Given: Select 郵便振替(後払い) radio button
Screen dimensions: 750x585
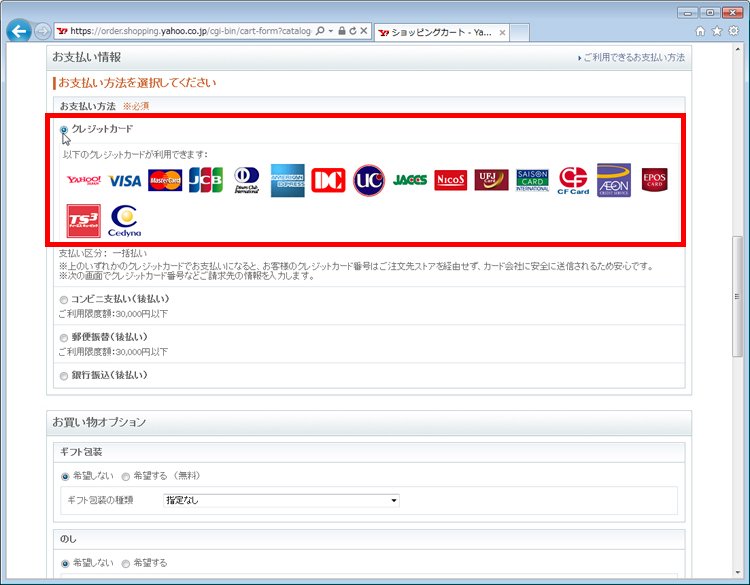Looking at the screenshot, I should (x=64, y=338).
